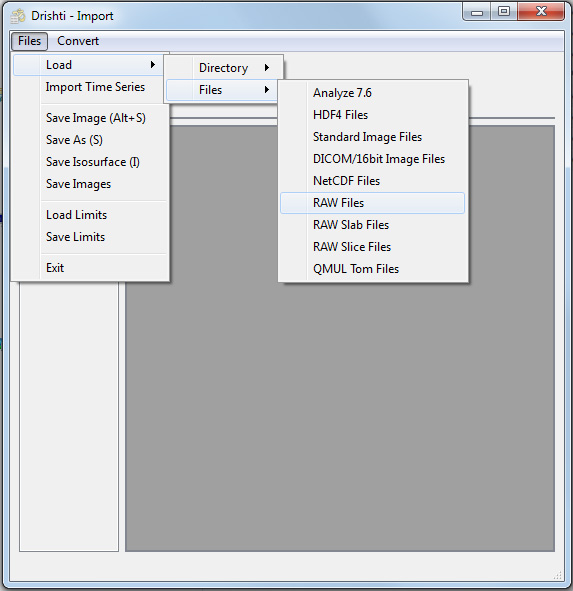Open the Convert menu

coord(78,41)
